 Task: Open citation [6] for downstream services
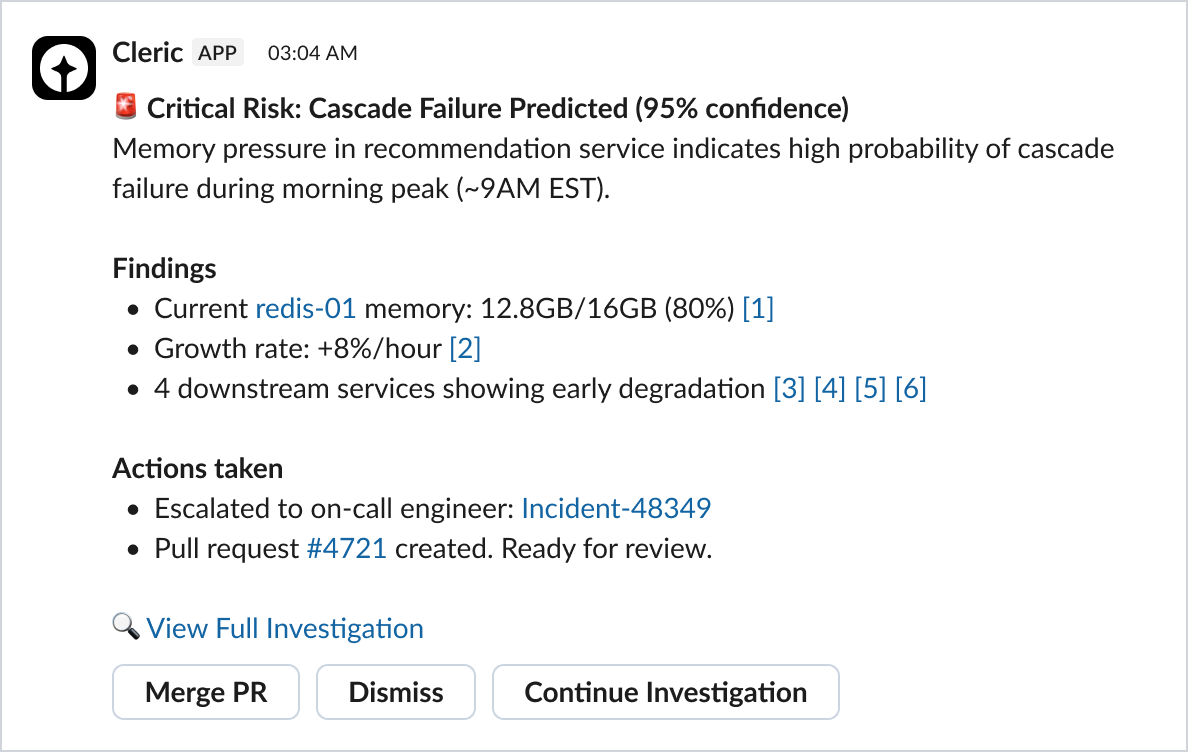point(910,388)
